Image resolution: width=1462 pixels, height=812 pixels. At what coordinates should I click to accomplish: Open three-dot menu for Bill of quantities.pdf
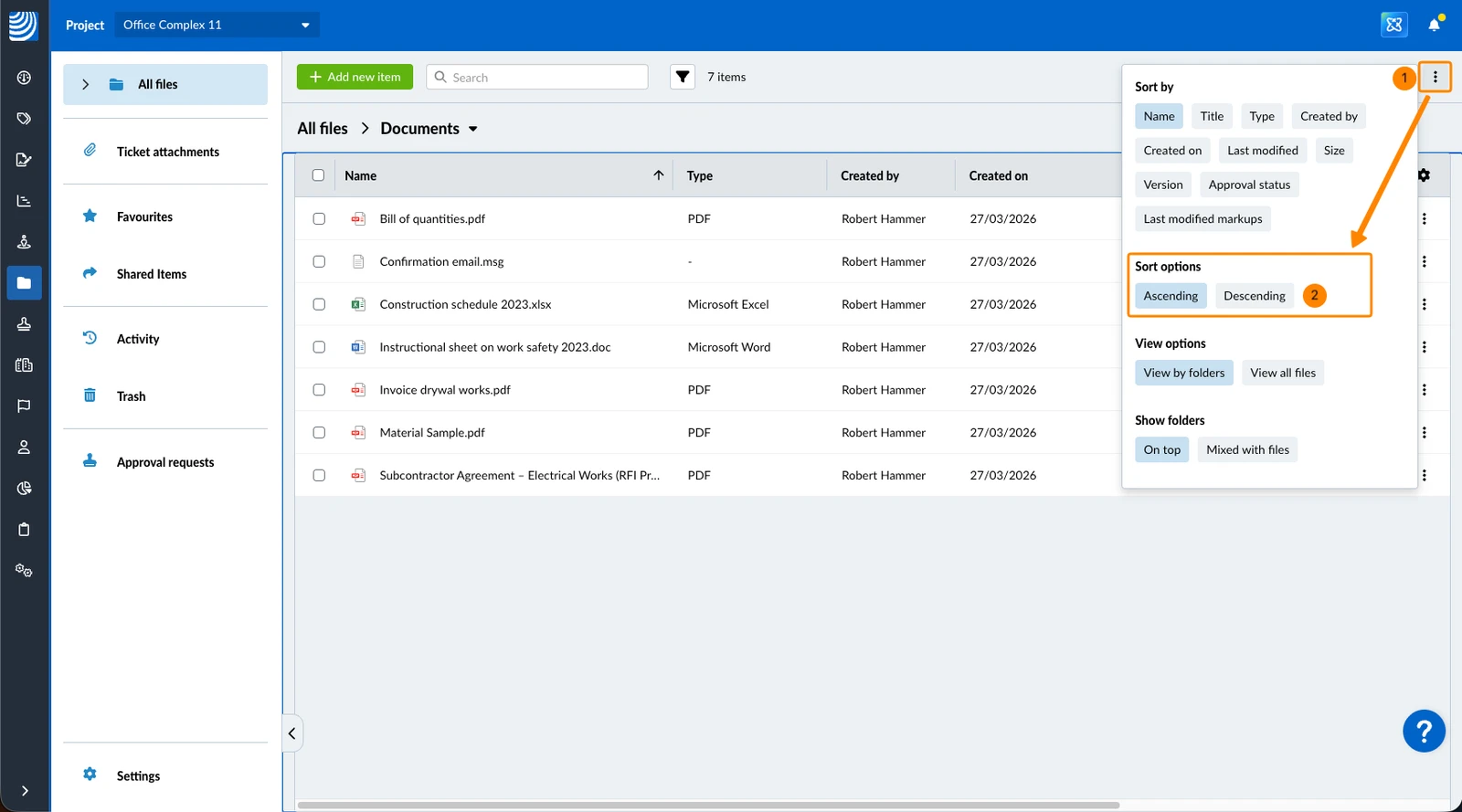coord(1425,218)
